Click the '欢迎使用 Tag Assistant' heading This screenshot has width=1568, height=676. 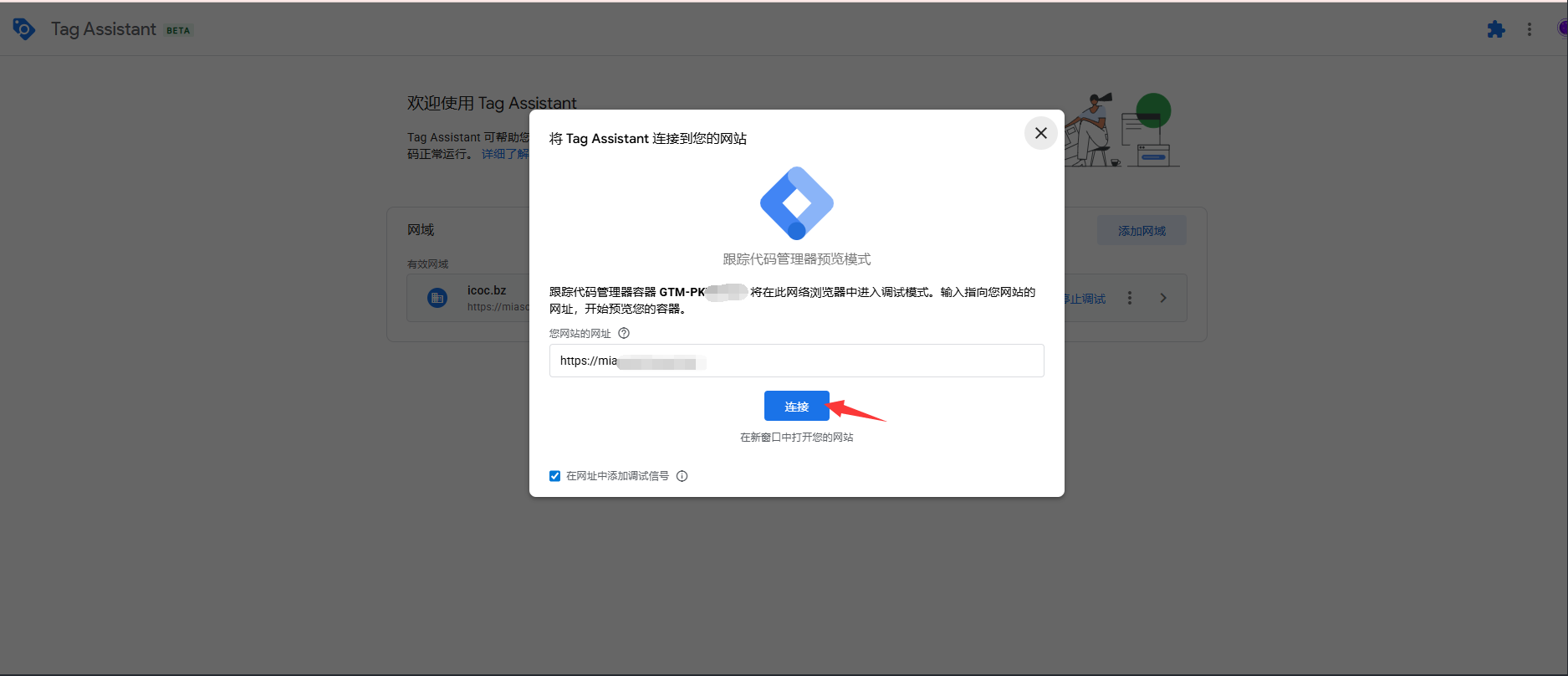coord(492,103)
